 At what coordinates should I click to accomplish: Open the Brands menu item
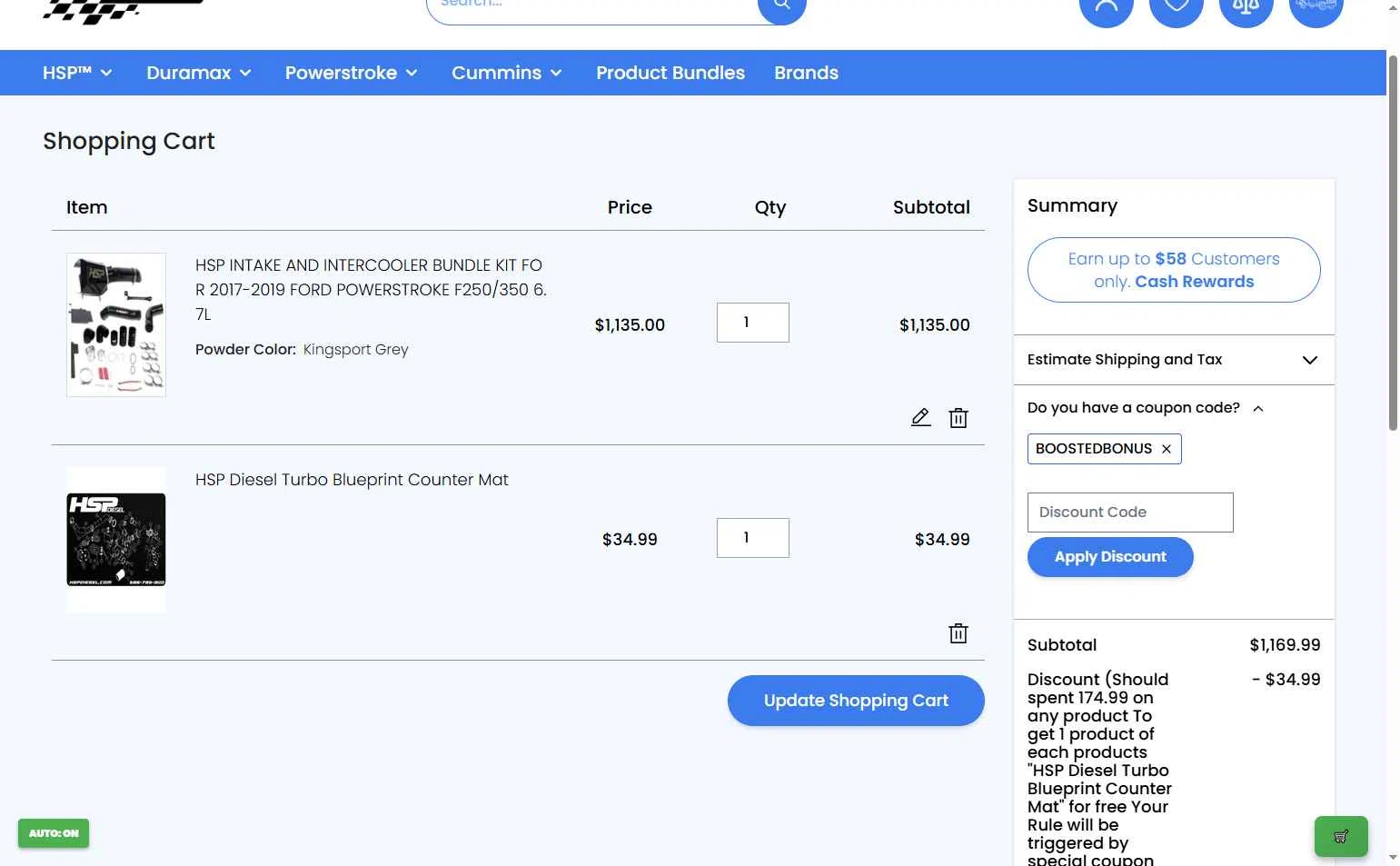pyautogui.click(x=806, y=73)
